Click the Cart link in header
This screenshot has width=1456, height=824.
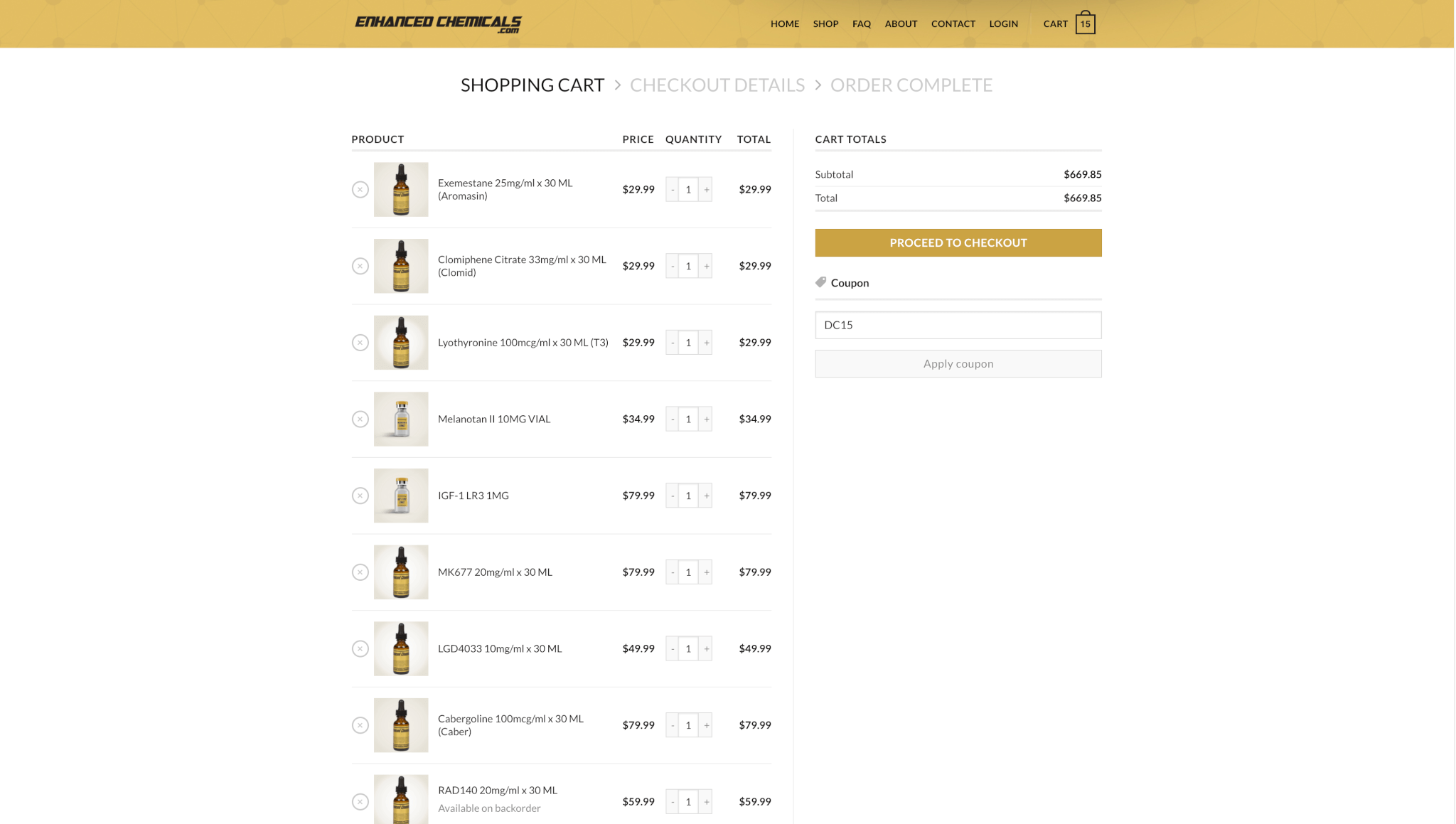click(x=1055, y=23)
